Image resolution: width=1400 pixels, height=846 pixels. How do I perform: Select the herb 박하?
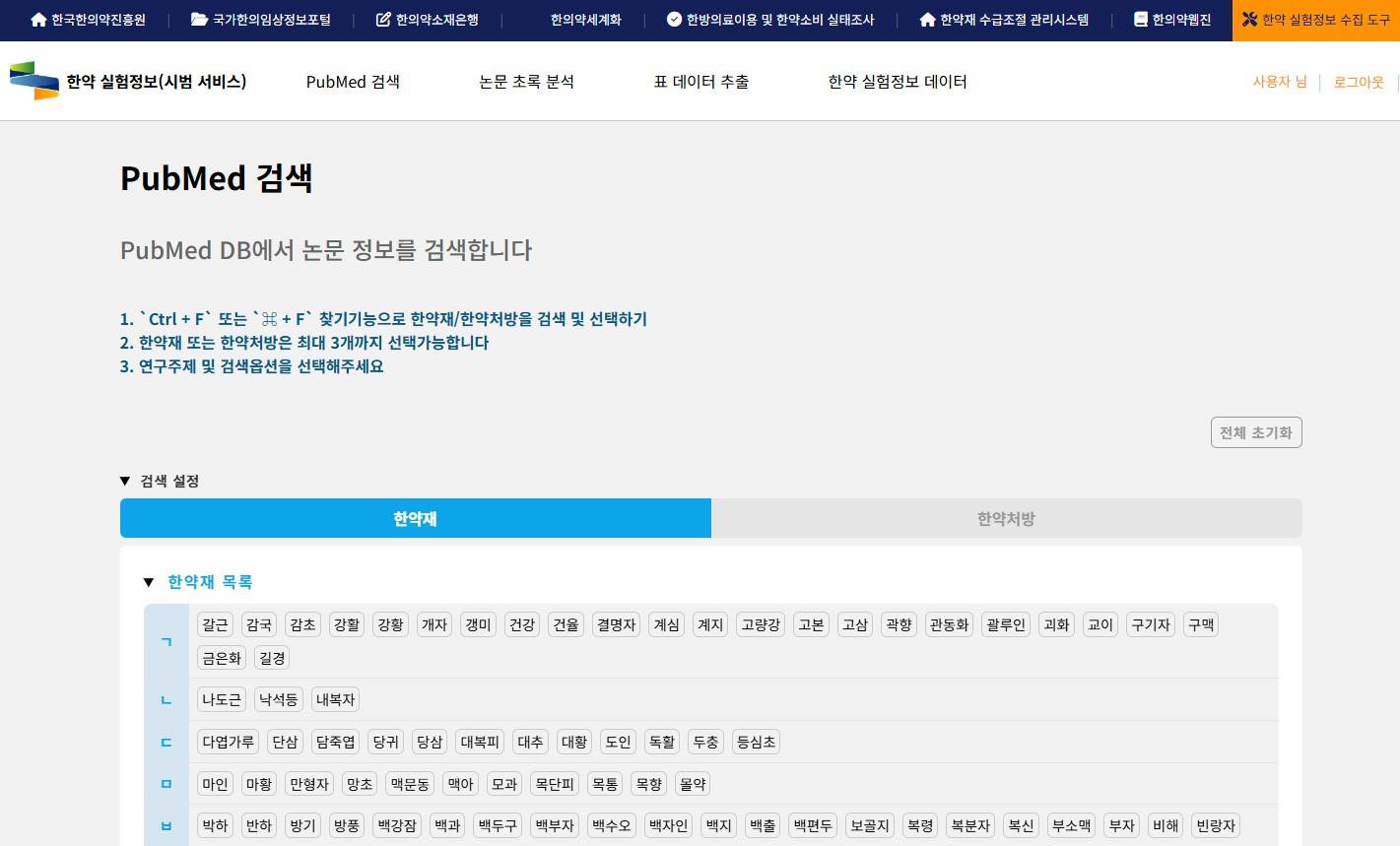pos(215,825)
